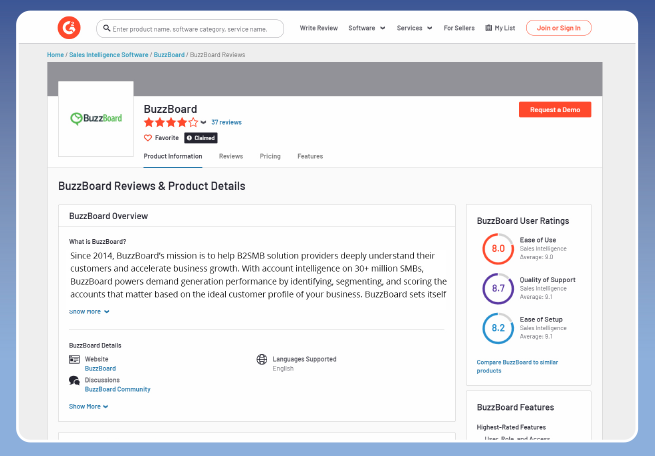
Task: Click the Website icon in BuzzBoard Details
Action: coord(74,359)
